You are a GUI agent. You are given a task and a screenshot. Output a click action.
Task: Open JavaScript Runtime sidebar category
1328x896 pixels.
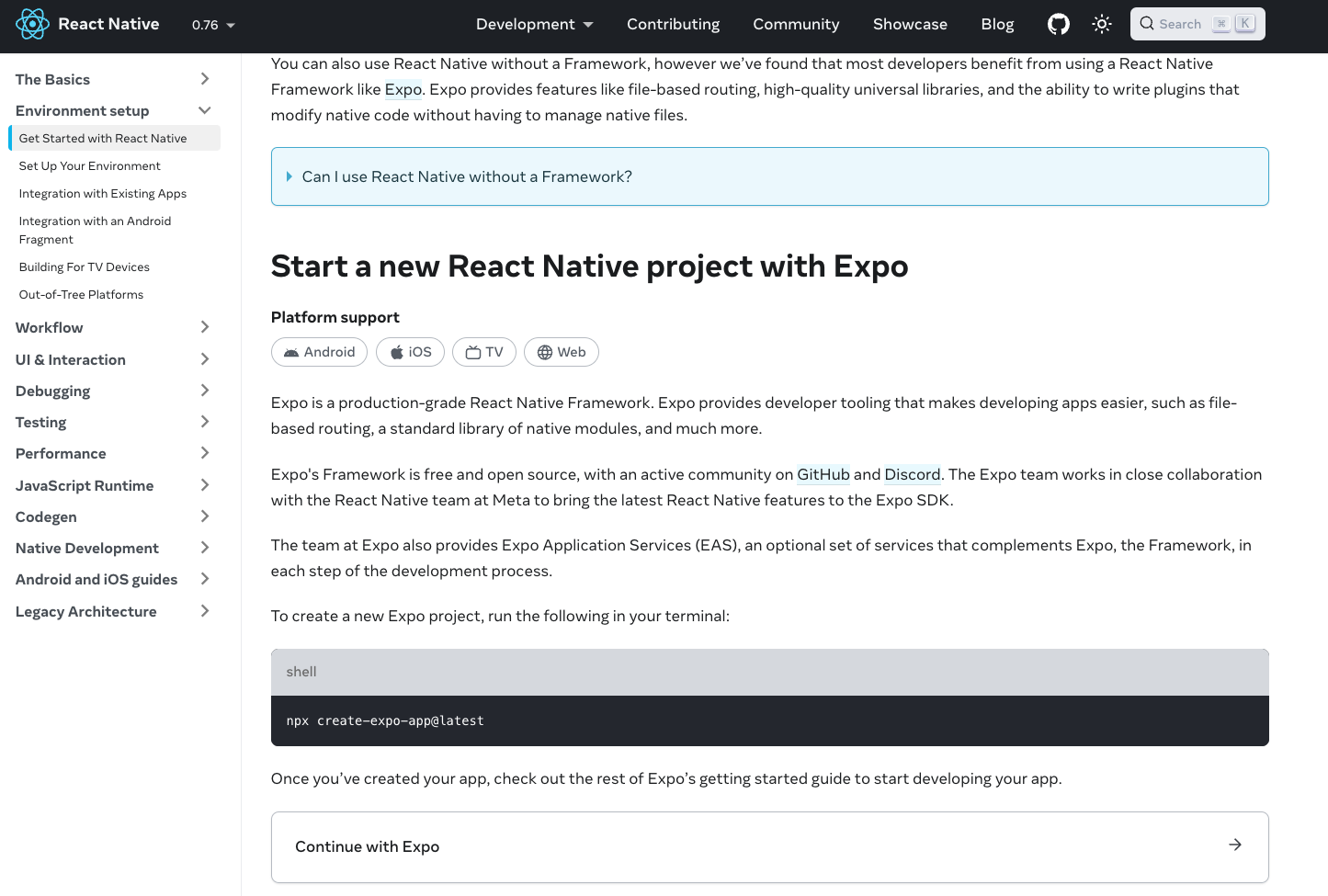85,485
